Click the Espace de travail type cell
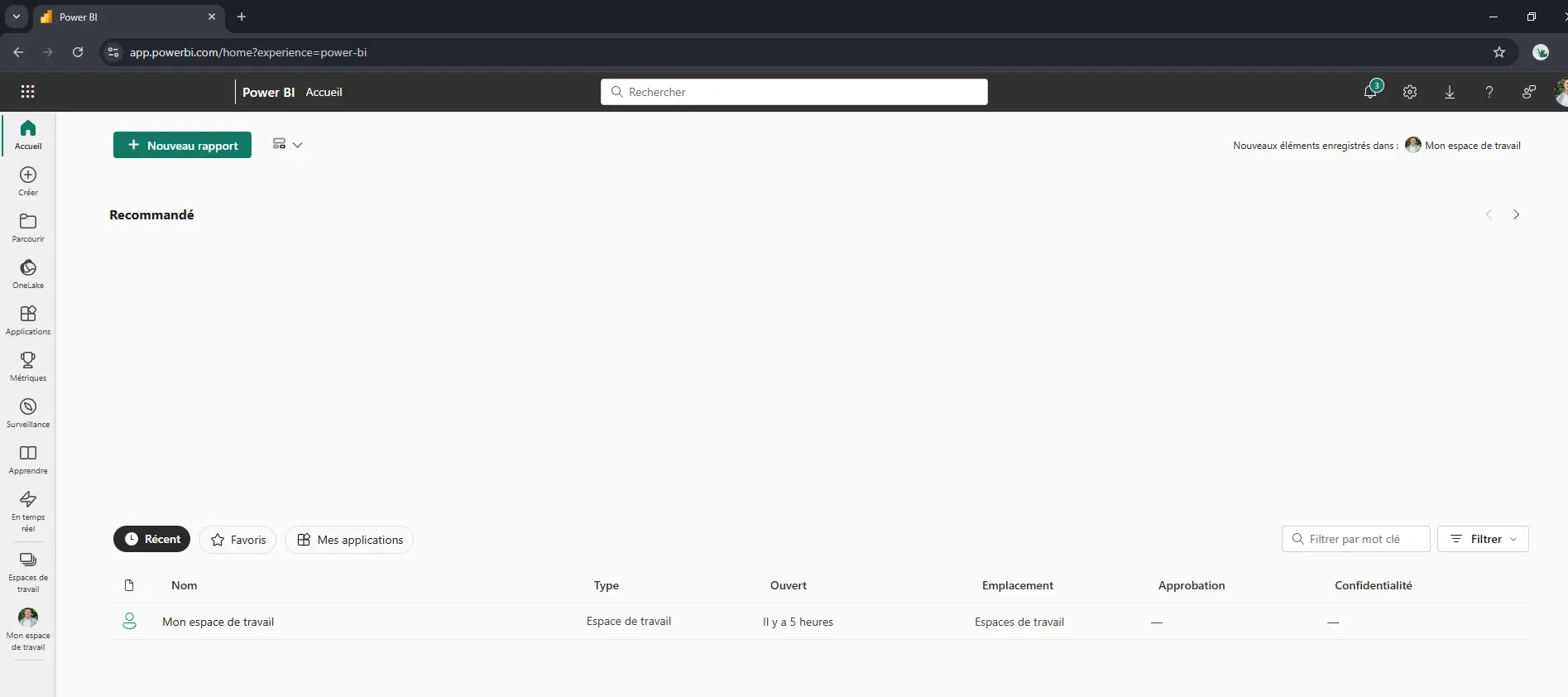Screen dimensions: 1568x697 coord(628,621)
